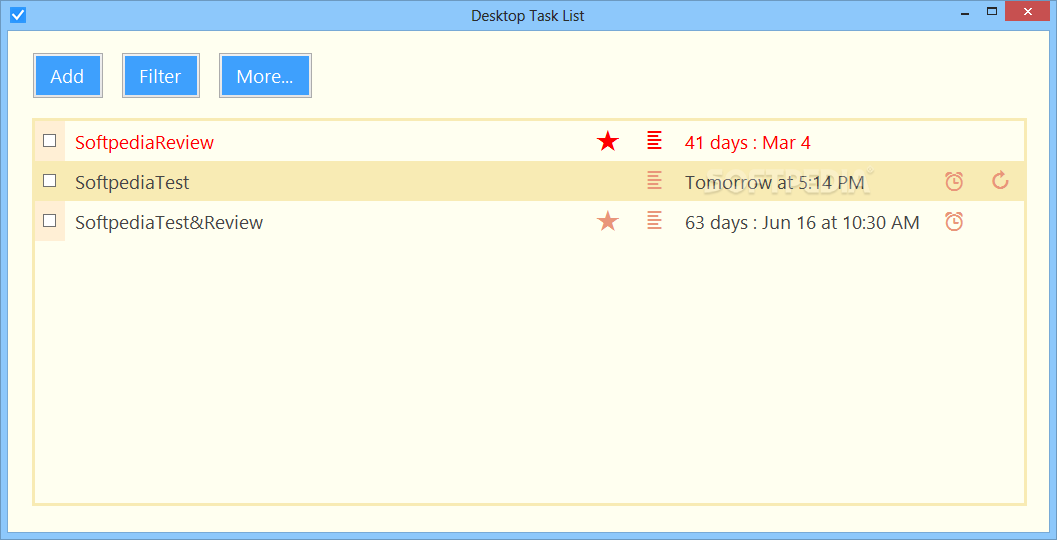Click the alarm clock on SoftpediaTest
The image size is (1057, 540).
[x=954, y=181]
